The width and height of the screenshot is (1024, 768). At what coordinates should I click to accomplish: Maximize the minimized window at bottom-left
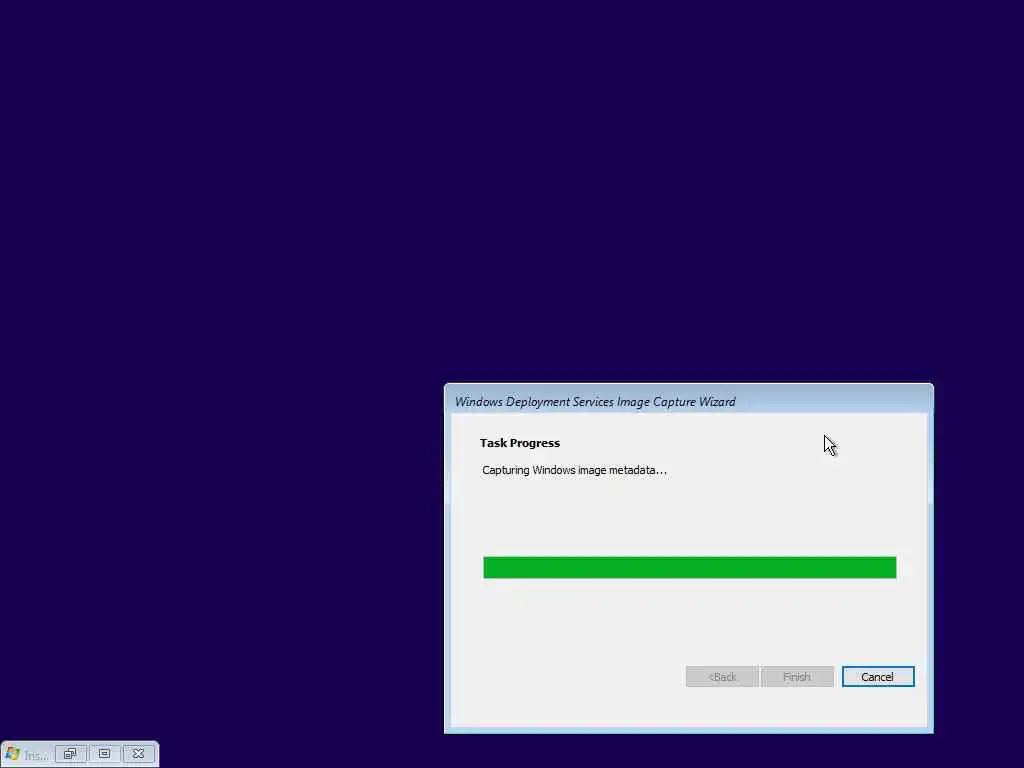point(104,754)
